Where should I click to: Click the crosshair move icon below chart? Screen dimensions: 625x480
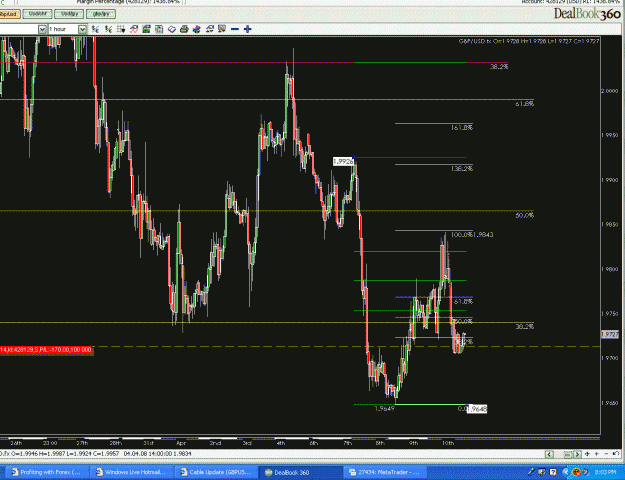coord(587,454)
